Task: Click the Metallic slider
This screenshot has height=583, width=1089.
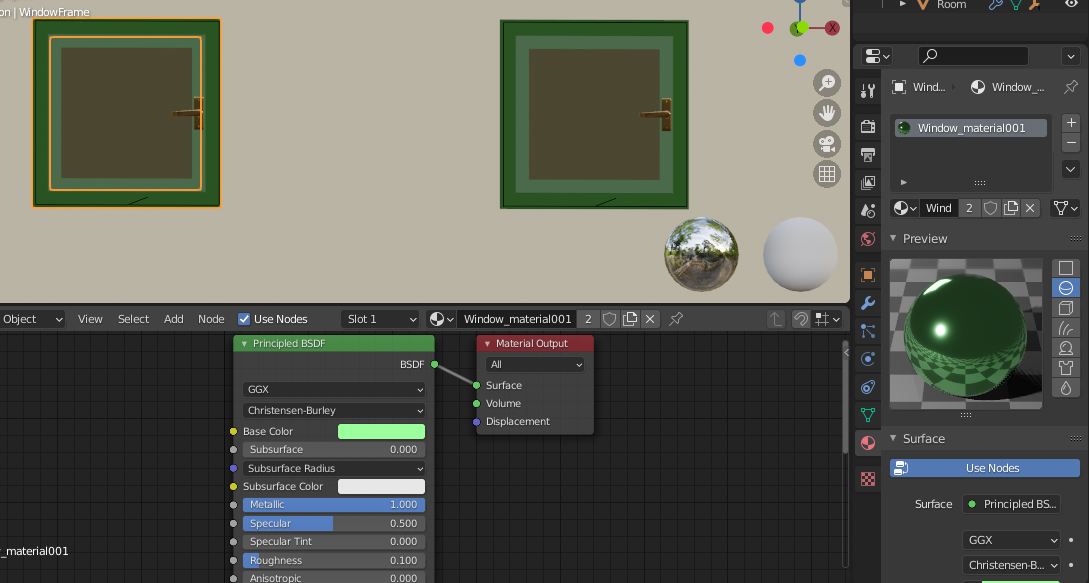Action: 334,505
